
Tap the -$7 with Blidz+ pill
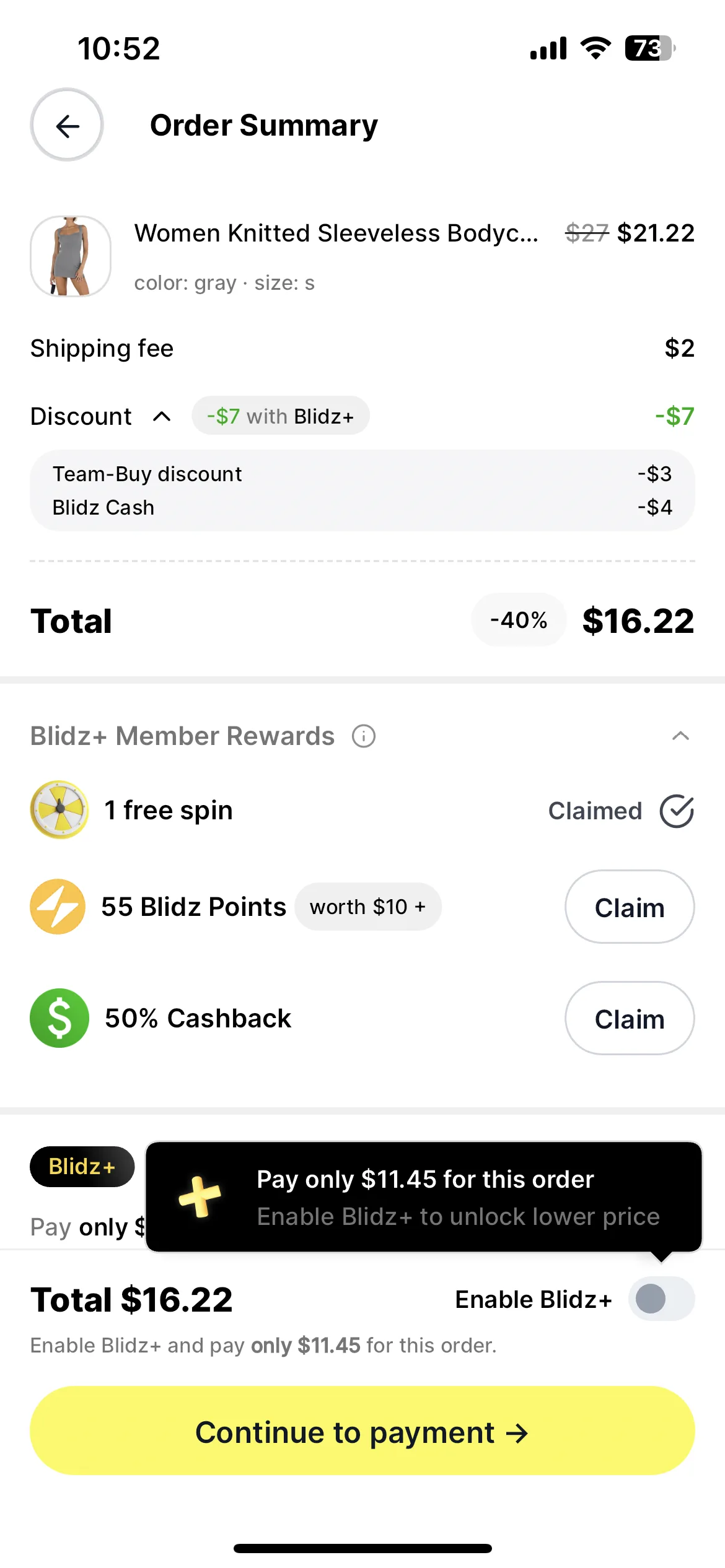pyautogui.click(x=281, y=416)
